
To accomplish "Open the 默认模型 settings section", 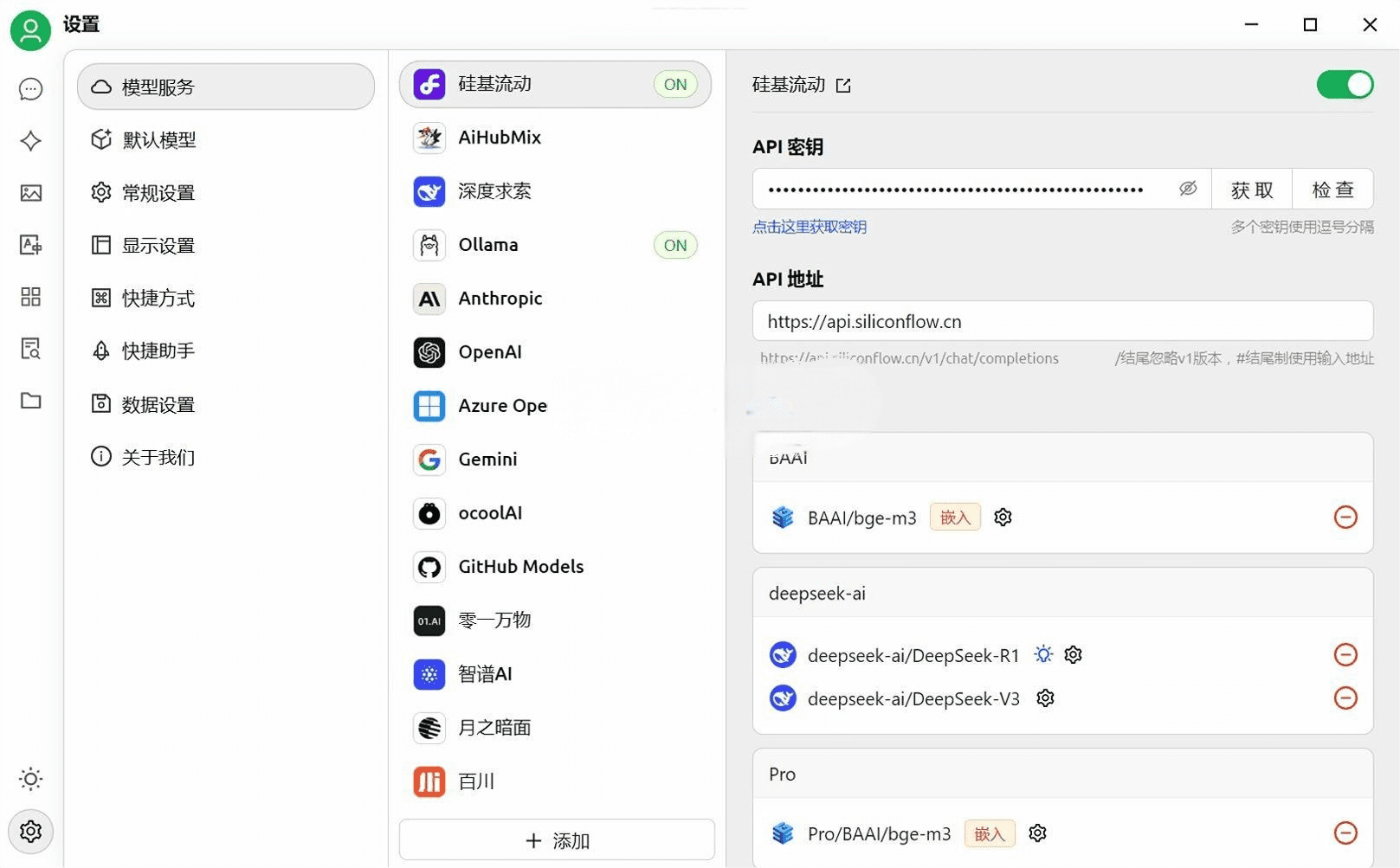I will click(159, 140).
